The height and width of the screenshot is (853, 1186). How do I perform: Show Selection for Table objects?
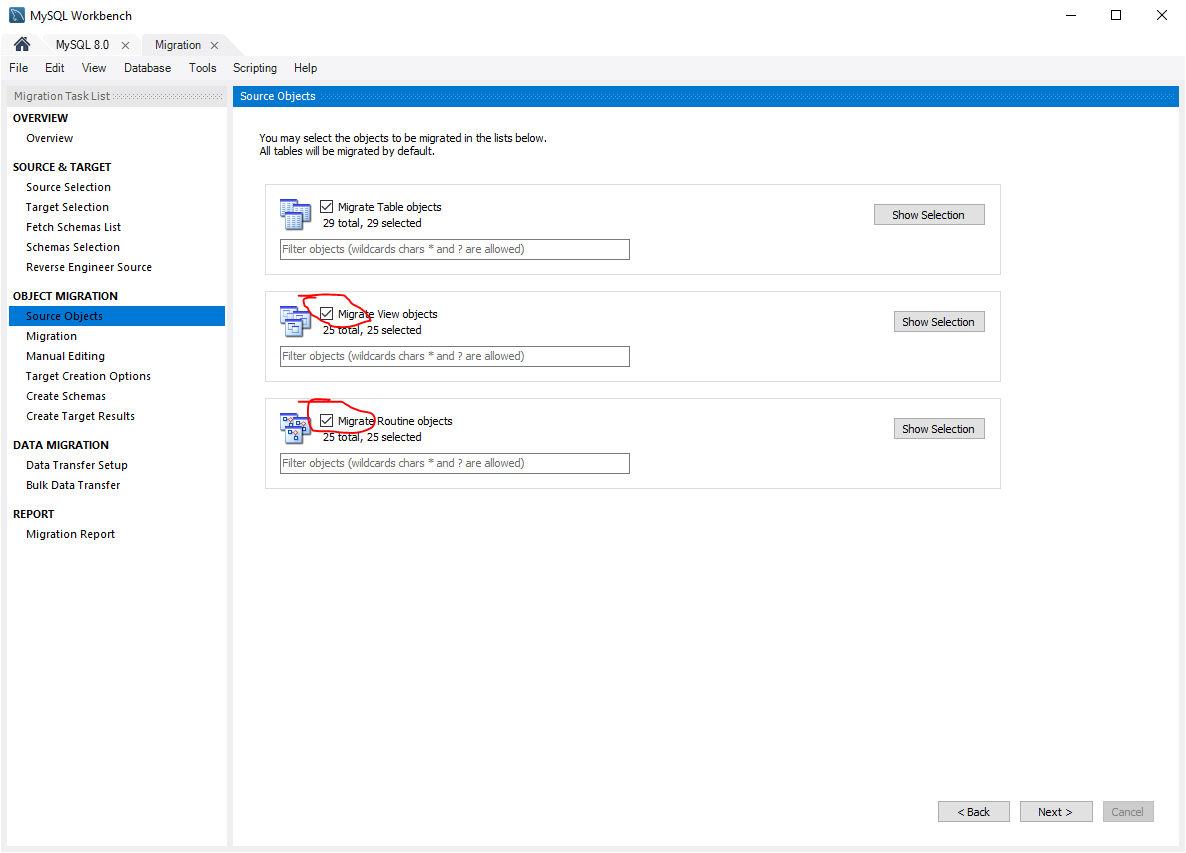[928, 215]
